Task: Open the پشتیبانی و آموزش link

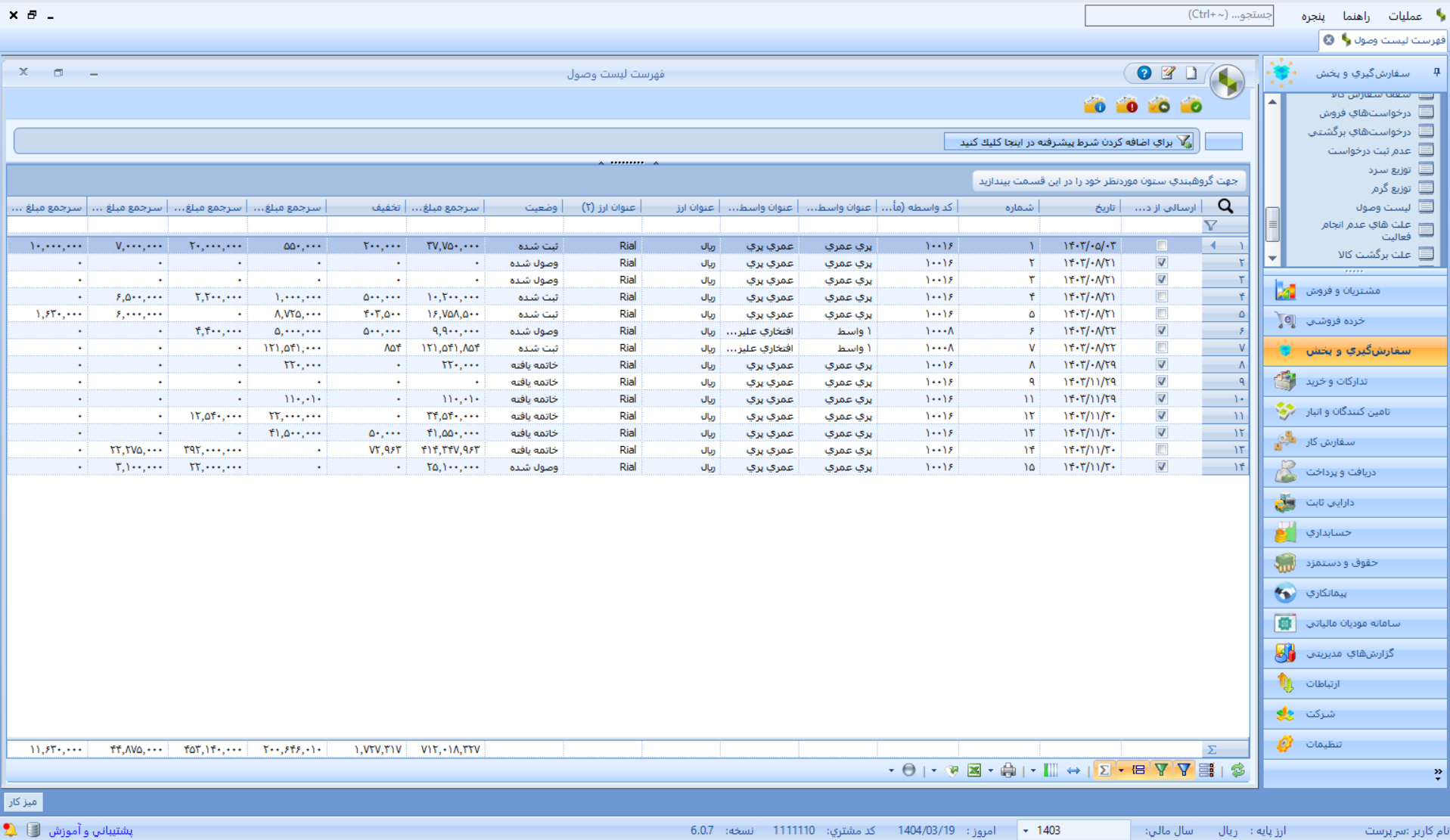Action: (x=91, y=830)
